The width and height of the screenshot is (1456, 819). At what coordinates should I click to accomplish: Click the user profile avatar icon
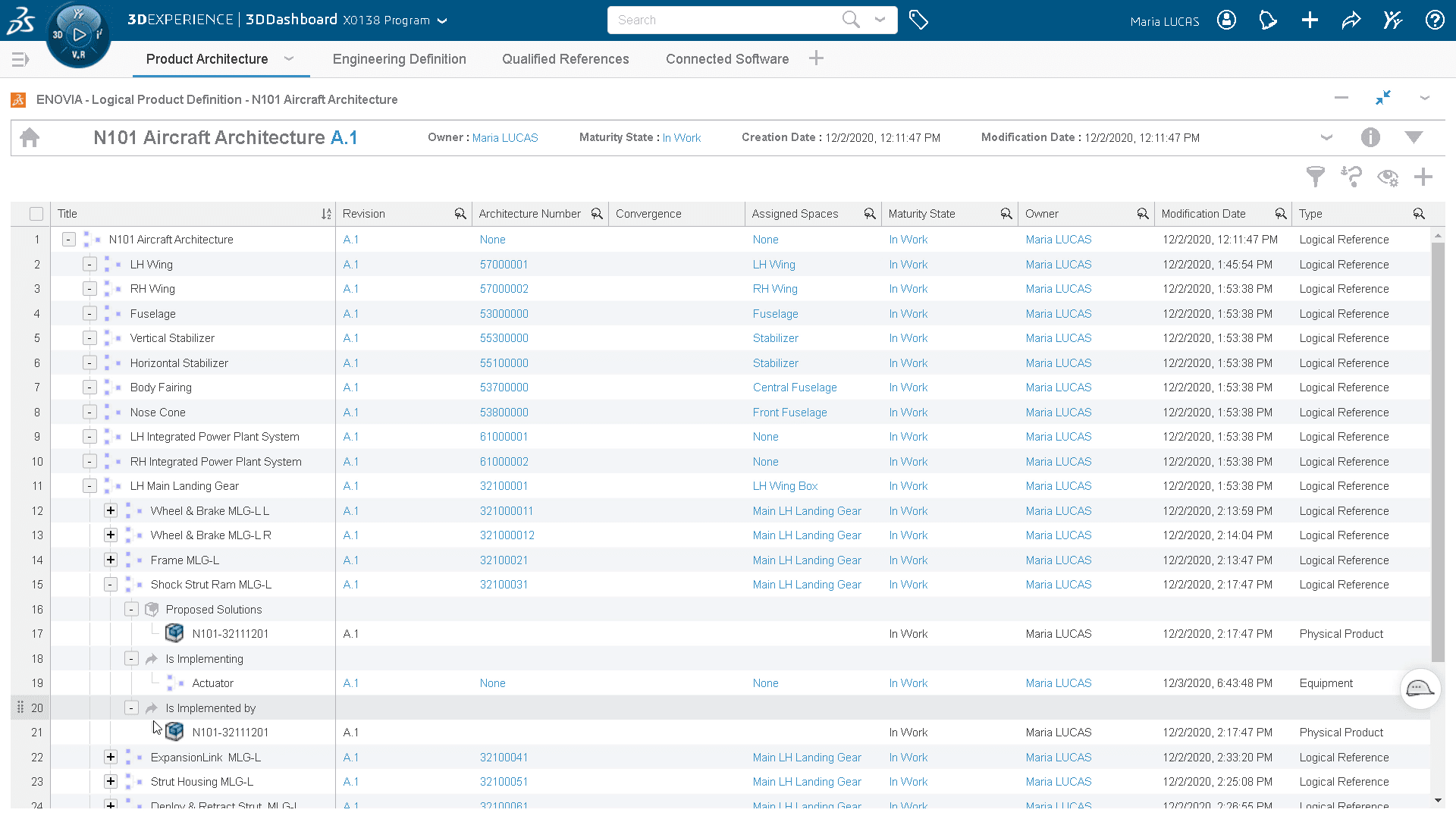point(1226,20)
